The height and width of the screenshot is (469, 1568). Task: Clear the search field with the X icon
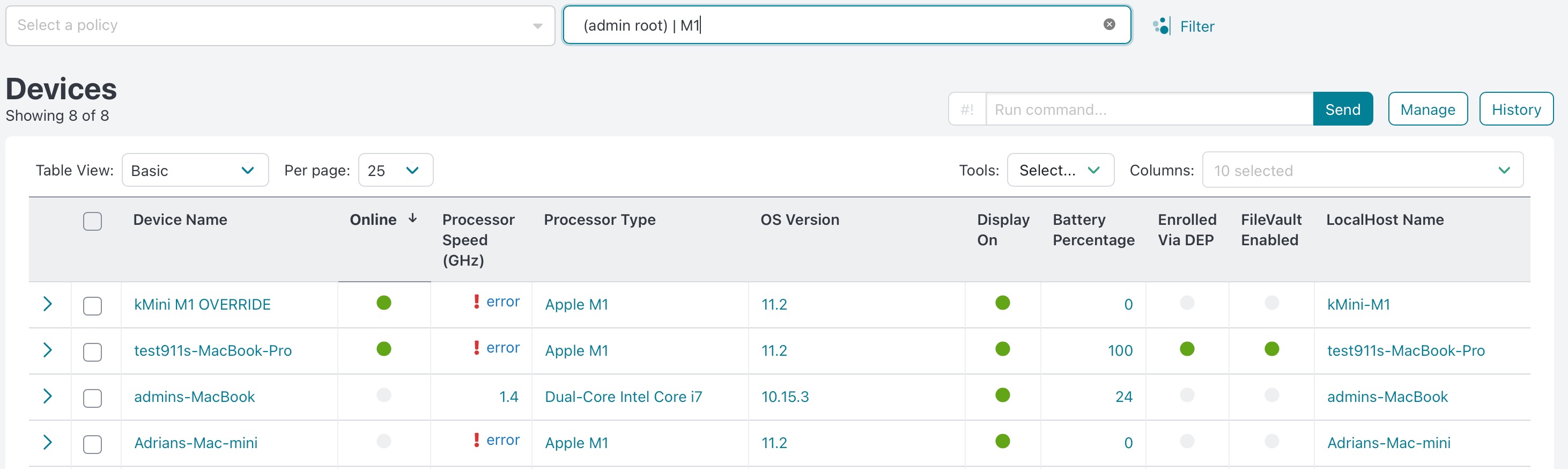point(1109,24)
